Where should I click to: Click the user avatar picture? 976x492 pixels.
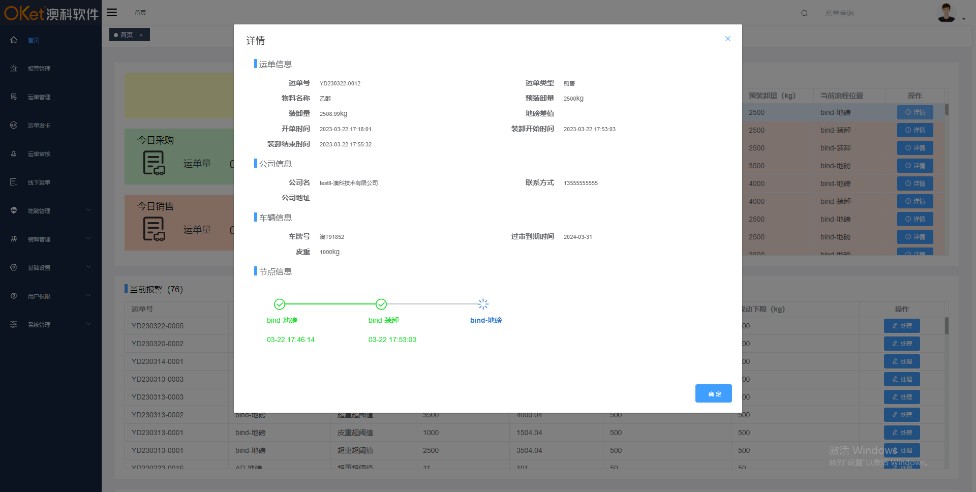pyautogui.click(x=946, y=12)
